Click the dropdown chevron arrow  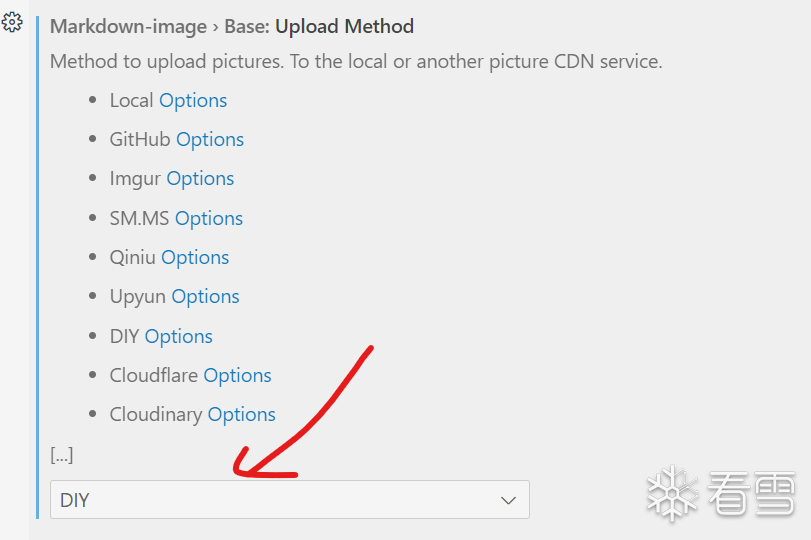tap(508, 500)
